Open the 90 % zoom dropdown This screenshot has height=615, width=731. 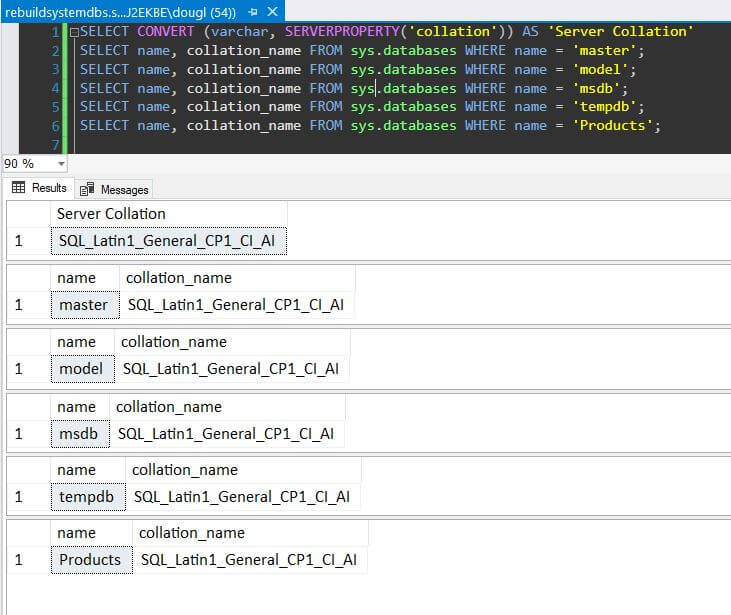click(x=61, y=164)
